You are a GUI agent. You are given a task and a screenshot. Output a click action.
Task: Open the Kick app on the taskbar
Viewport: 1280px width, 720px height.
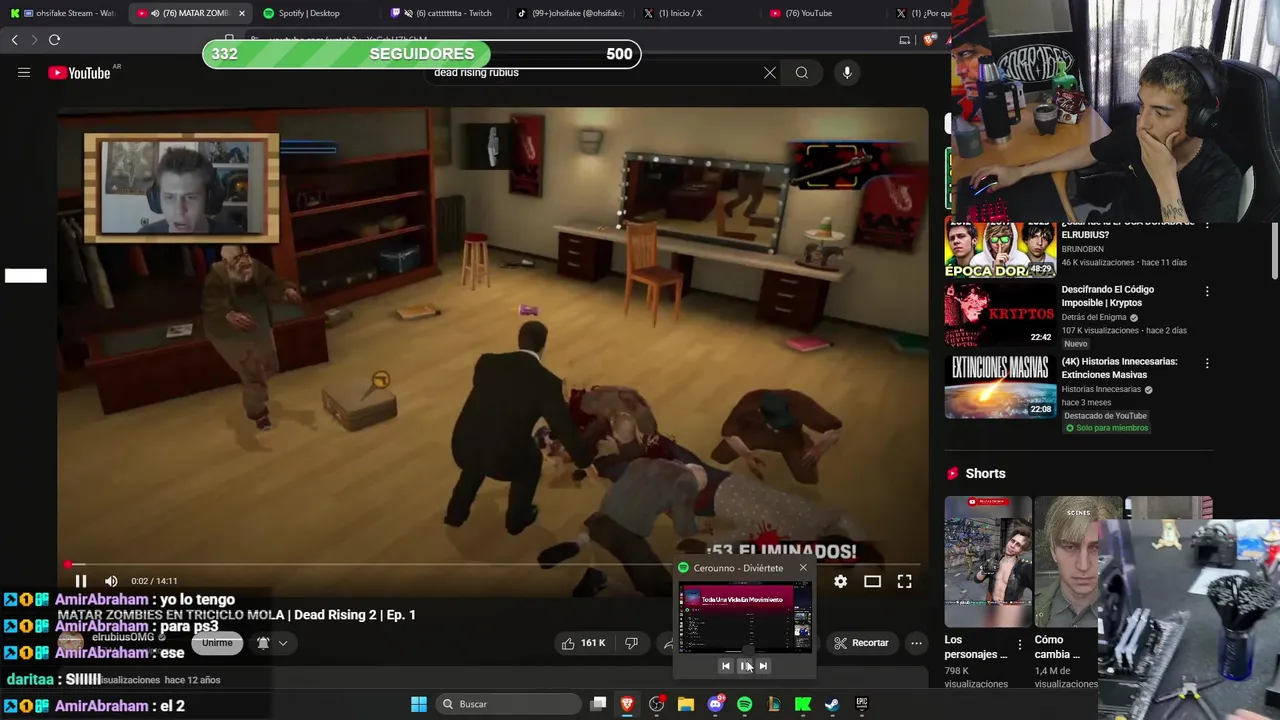pos(802,704)
